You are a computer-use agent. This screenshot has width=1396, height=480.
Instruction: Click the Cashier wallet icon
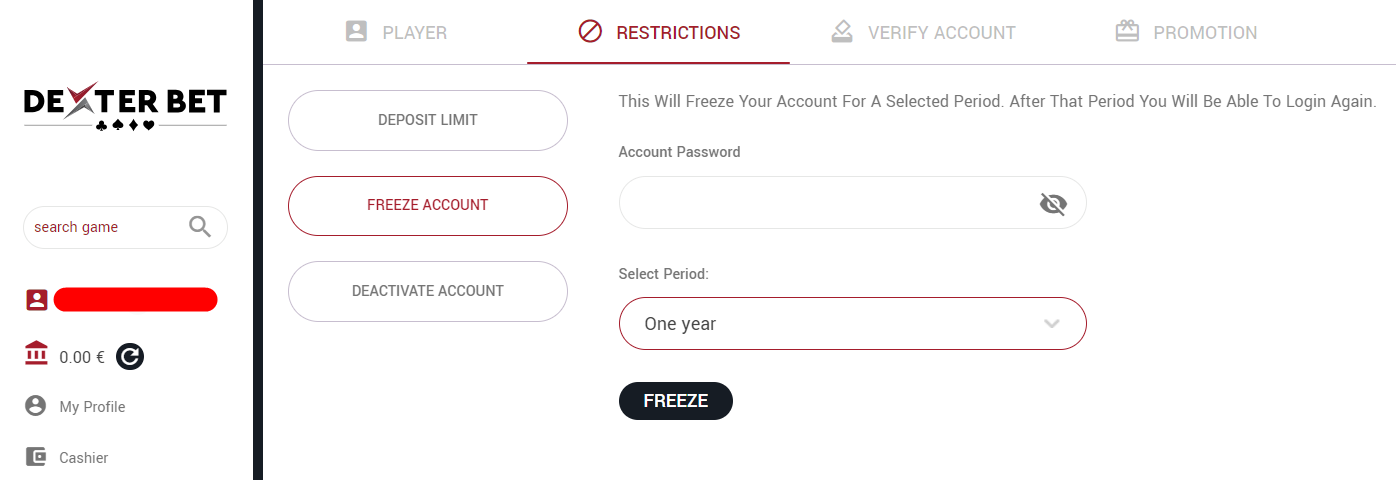pos(36,457)
